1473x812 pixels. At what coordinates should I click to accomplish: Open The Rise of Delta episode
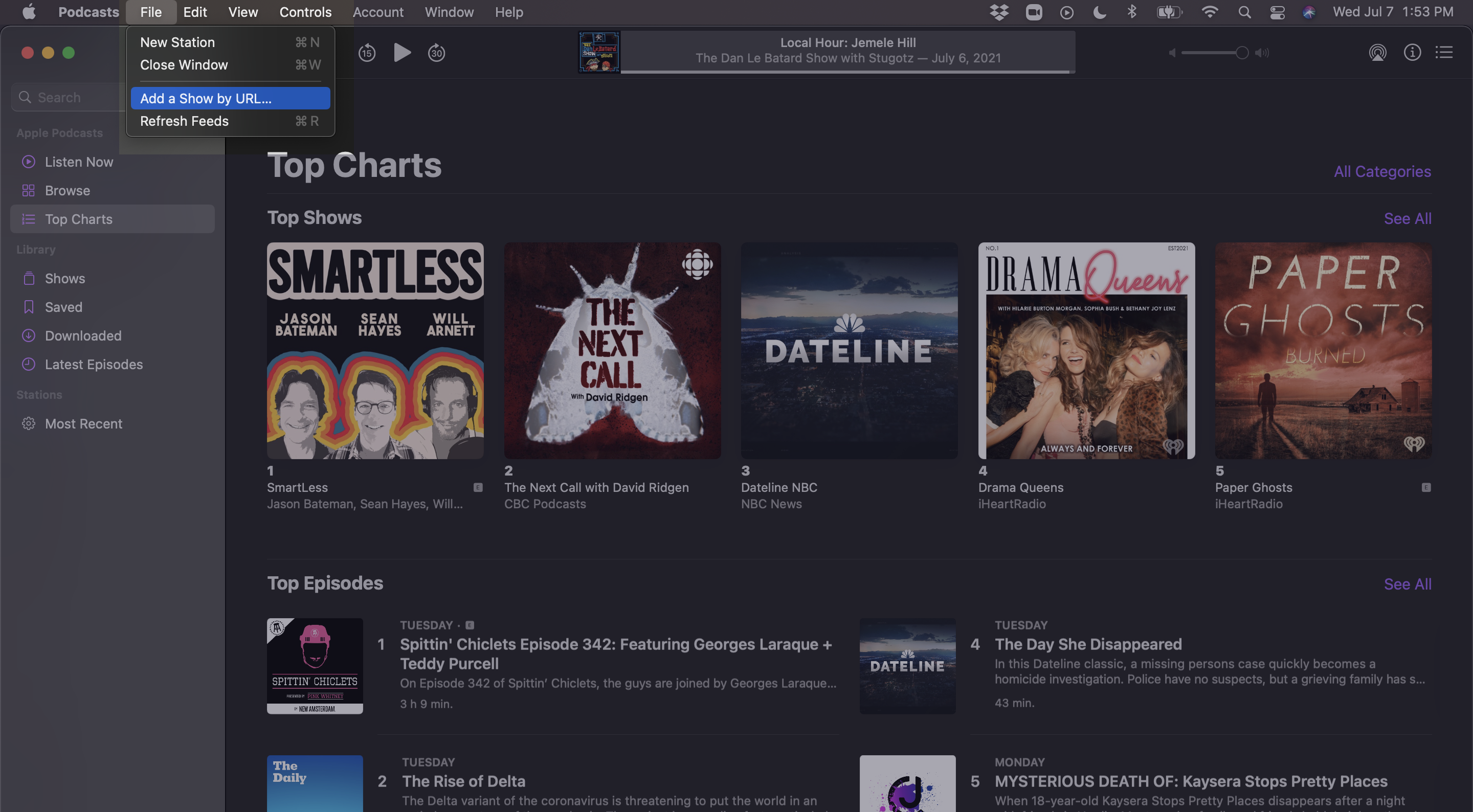pos(463,781)
